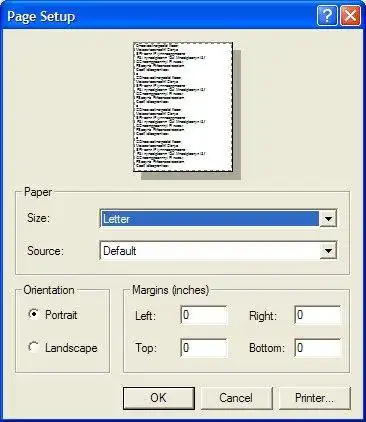Click the Source: label
Image resolution: width=366 pixels, height=422 pixels.
[45, 251]
